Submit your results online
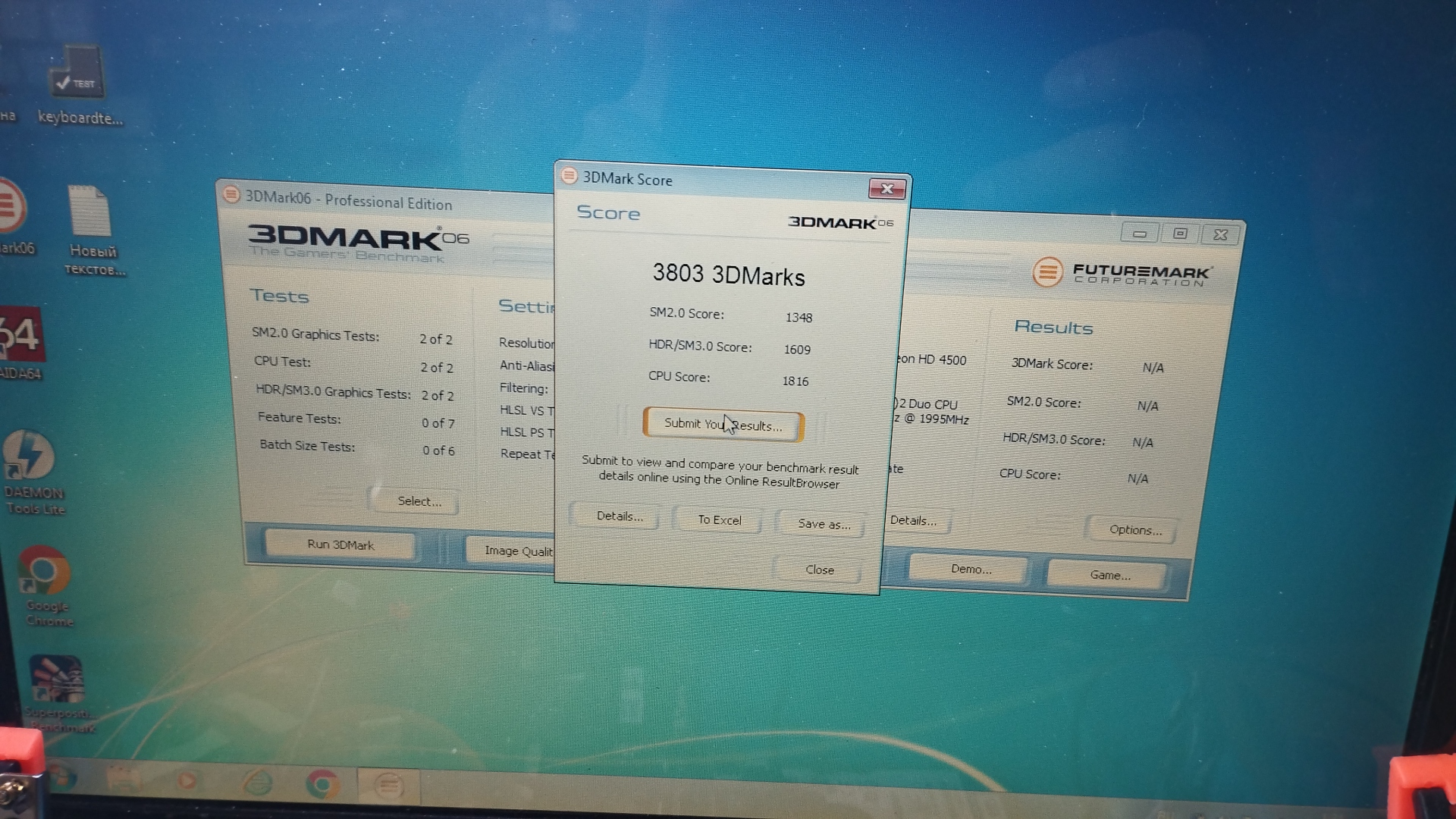Screen dimensions: 1456x819 point(723,425)
